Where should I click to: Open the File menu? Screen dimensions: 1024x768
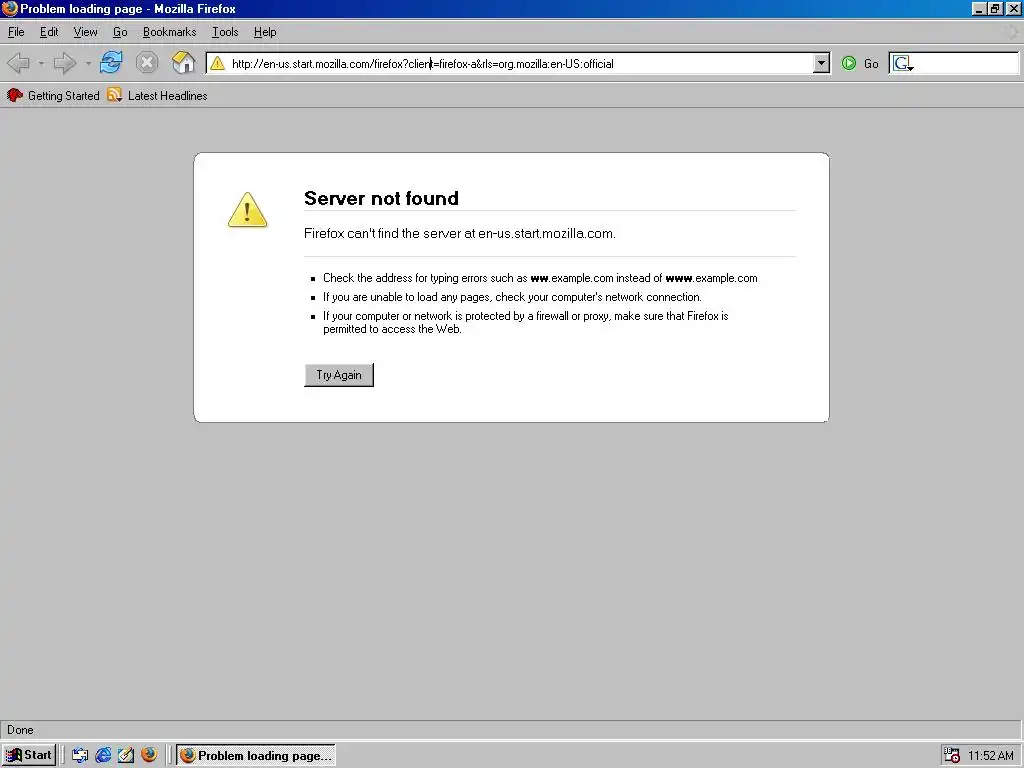pos(16,32)
